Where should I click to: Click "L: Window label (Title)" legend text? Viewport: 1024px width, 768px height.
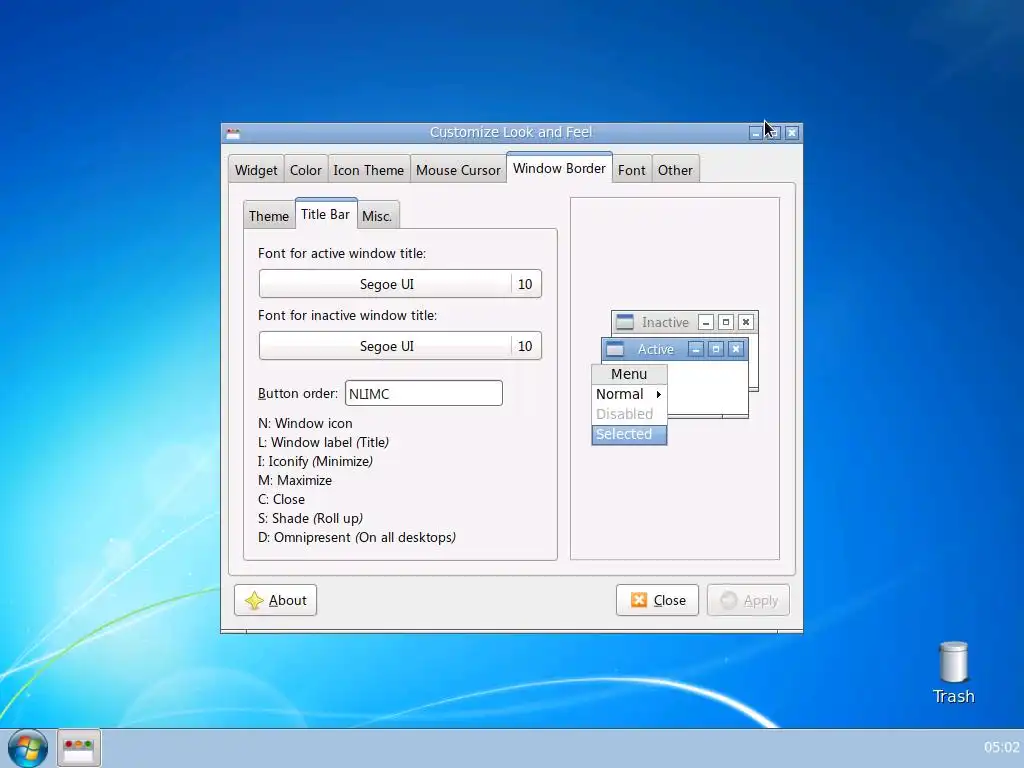(323, 442)
